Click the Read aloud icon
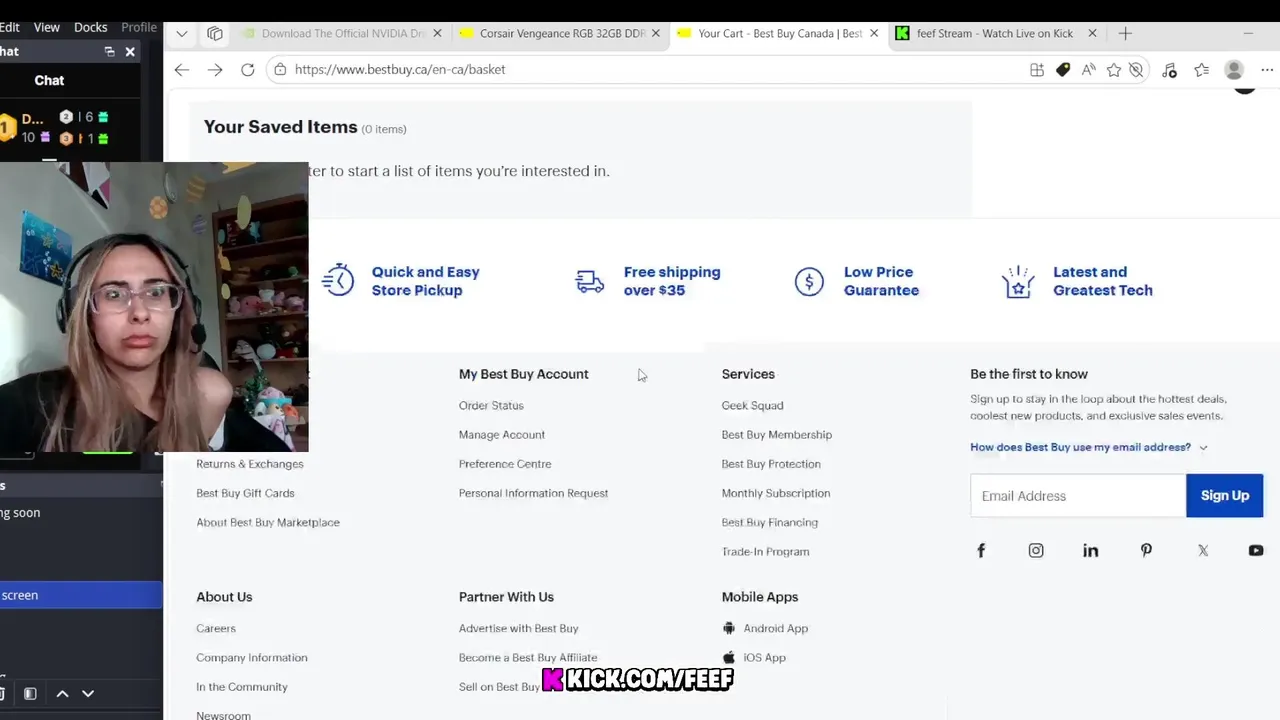The height and width of the screenshot is (720, 1280). (1088, 69)
